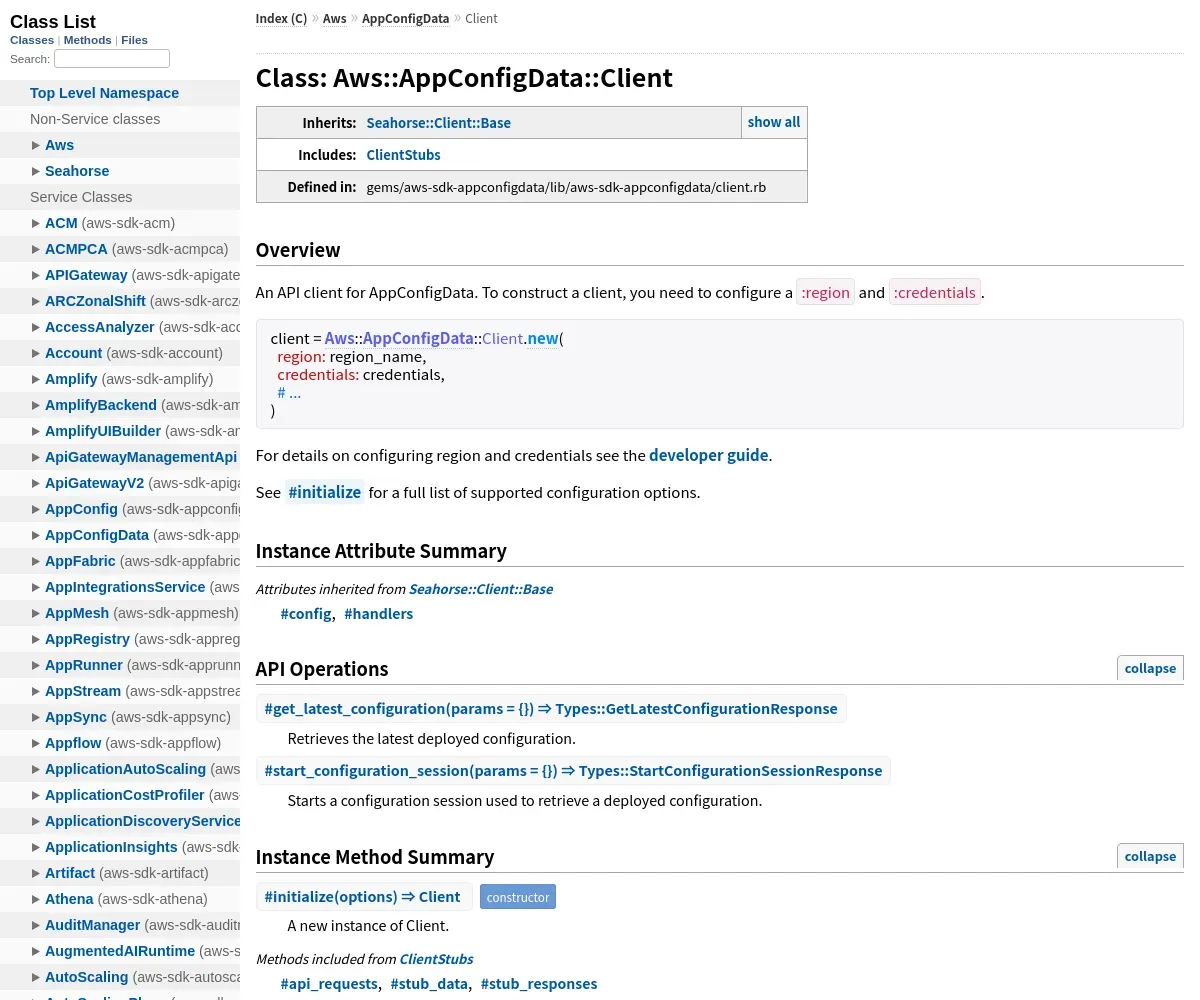Jump to #initialize in overview text
Viewport: 1200px width, 1000px height.
click(x=324, y=492)
